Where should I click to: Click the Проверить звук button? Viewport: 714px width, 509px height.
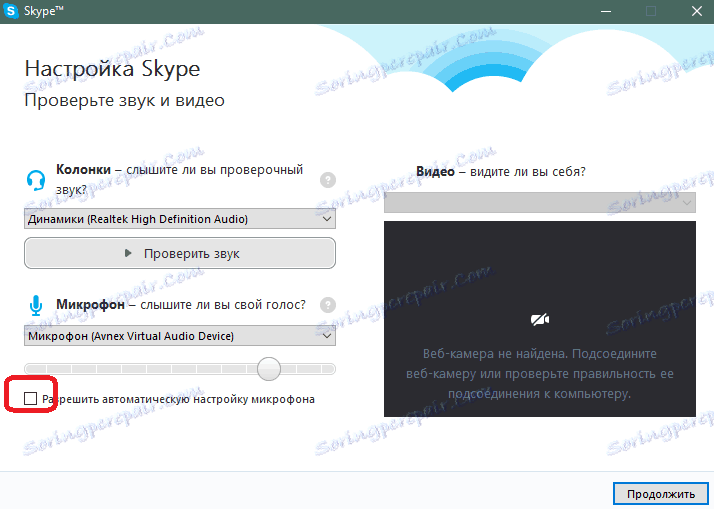(180, 253)
